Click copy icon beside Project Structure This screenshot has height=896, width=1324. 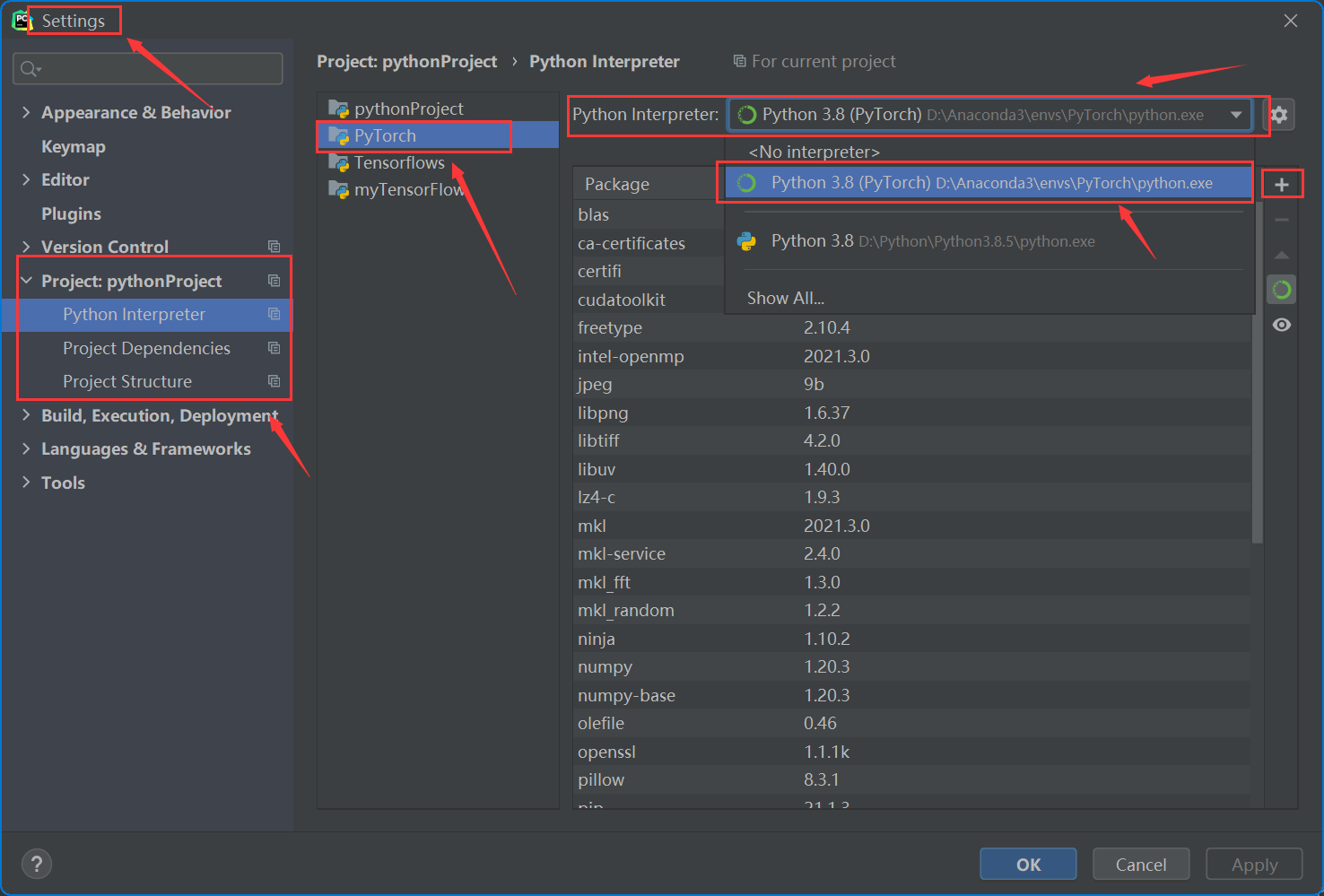[x=274, y=381]
